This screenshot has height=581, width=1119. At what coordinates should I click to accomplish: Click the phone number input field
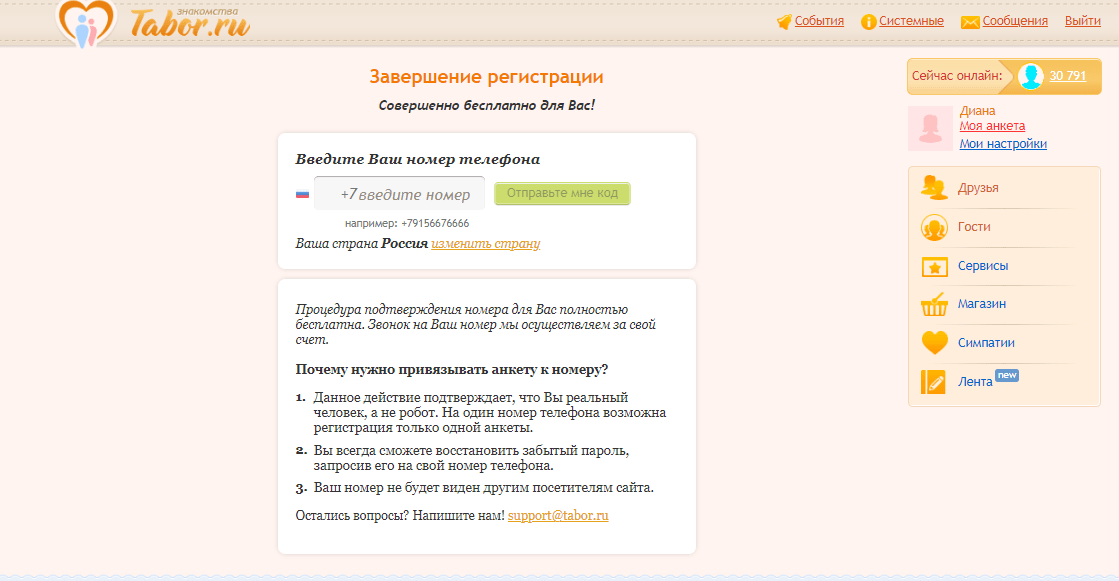point(400,192)
